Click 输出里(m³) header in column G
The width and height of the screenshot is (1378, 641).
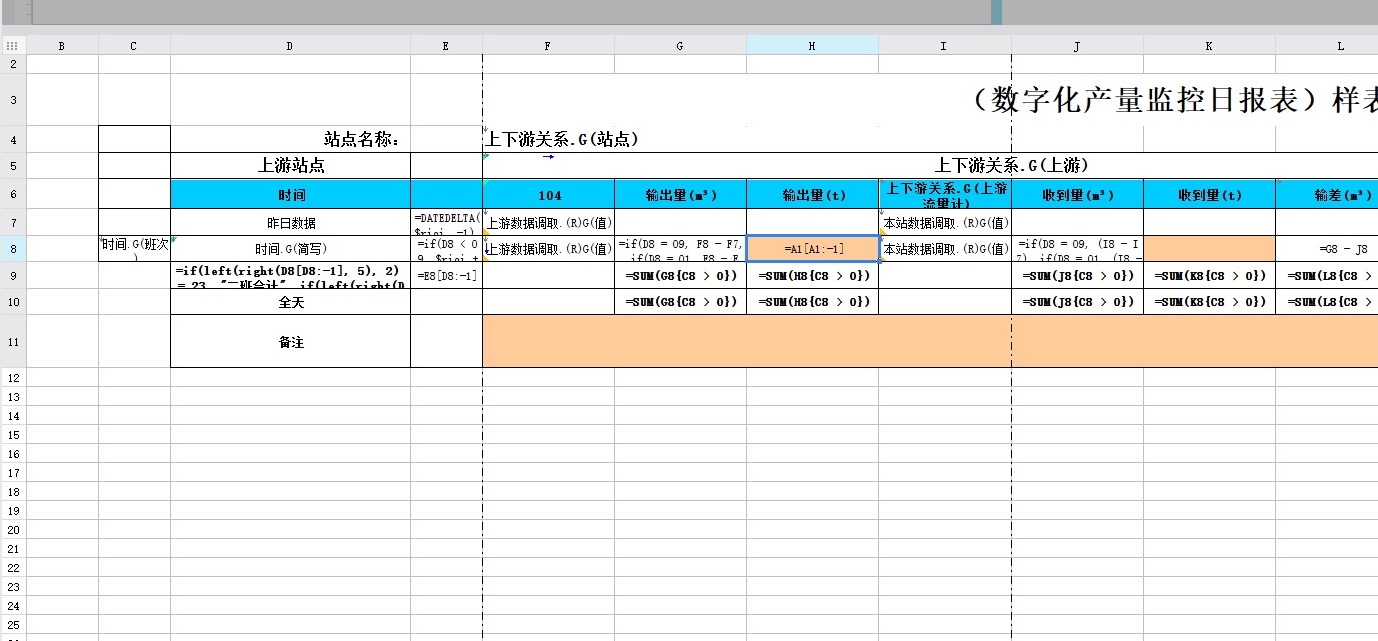tap(680, 194)
